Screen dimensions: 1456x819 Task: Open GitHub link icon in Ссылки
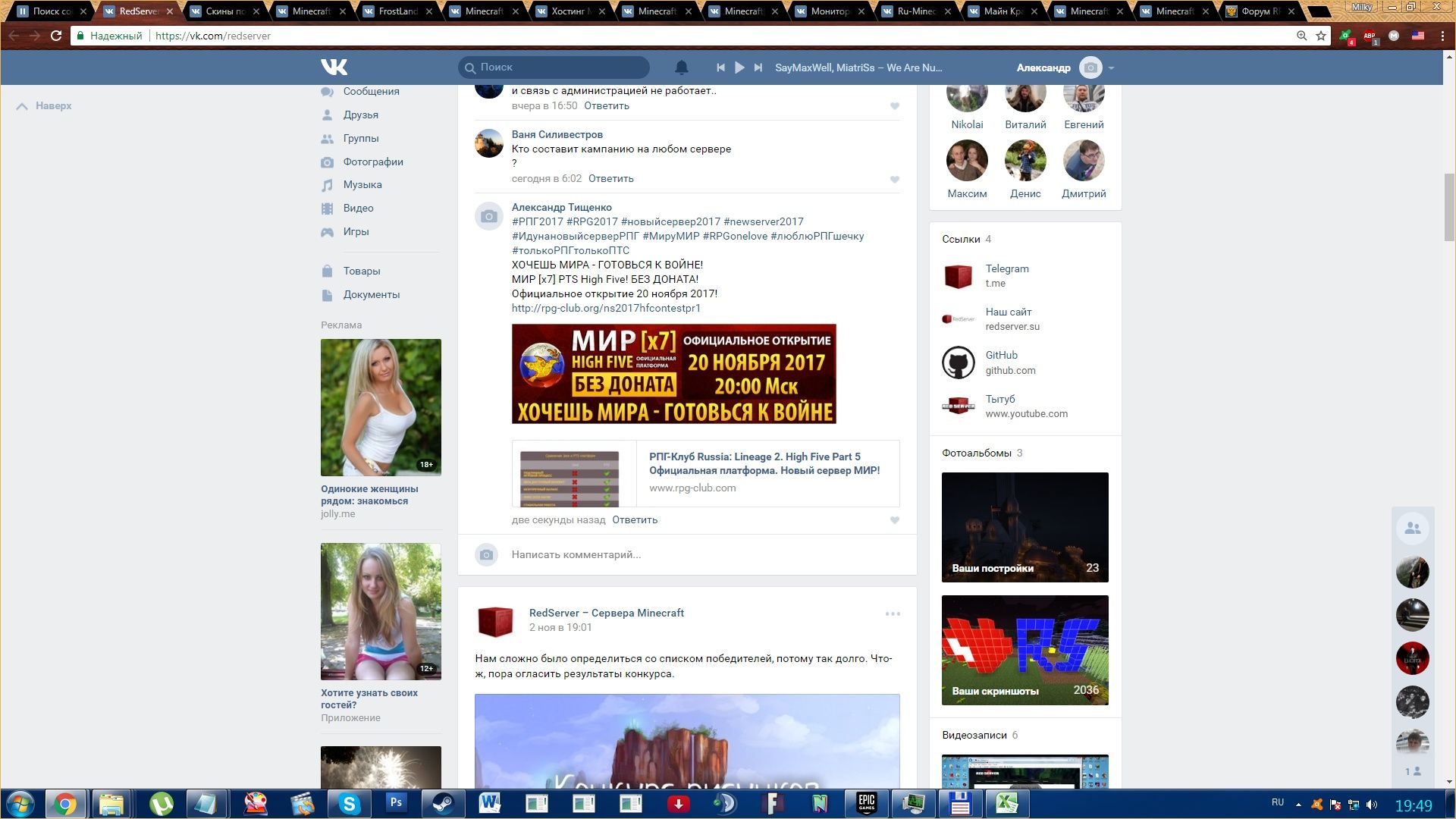pyautogui.click(x=958, y=363)
